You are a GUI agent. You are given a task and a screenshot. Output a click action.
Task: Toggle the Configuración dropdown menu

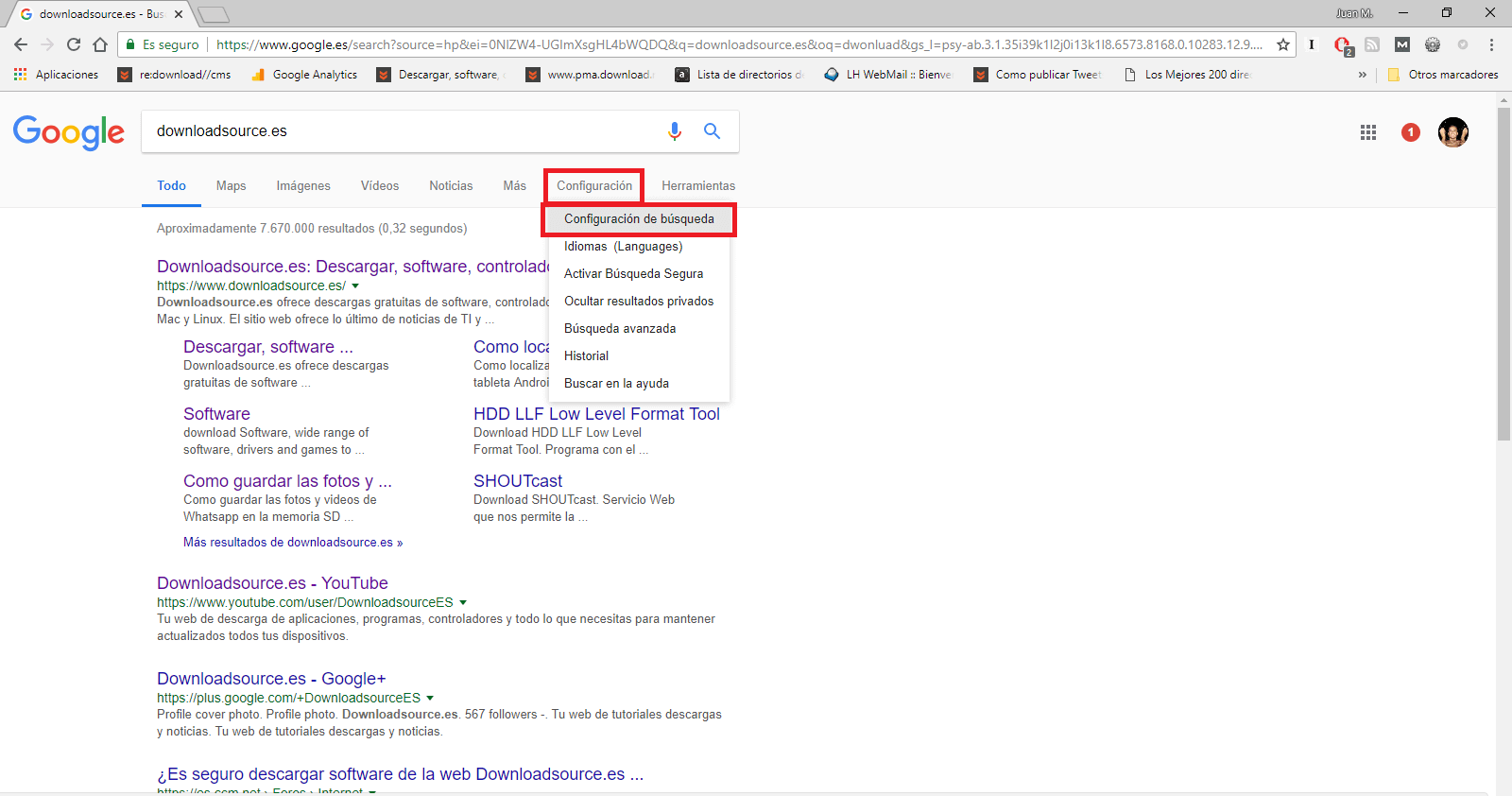tap(594, 186)
